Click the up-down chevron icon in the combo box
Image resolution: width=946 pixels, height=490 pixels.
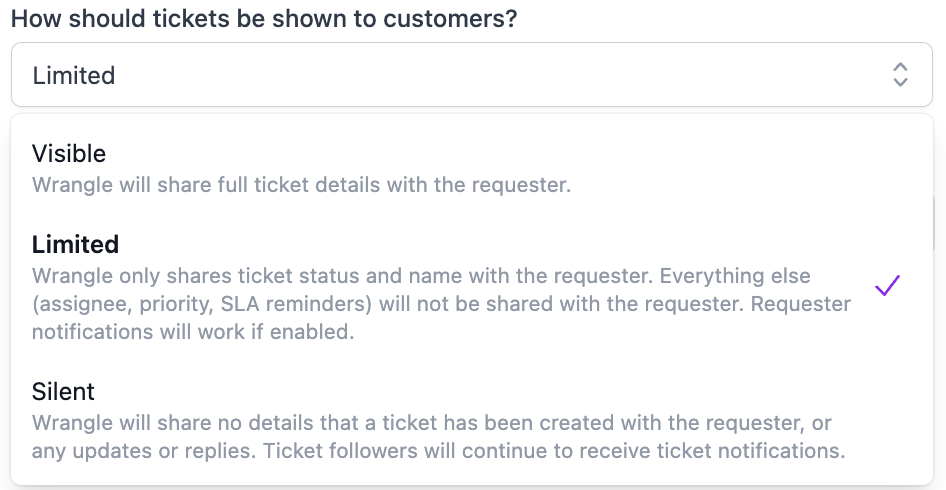tap(900, 74)
